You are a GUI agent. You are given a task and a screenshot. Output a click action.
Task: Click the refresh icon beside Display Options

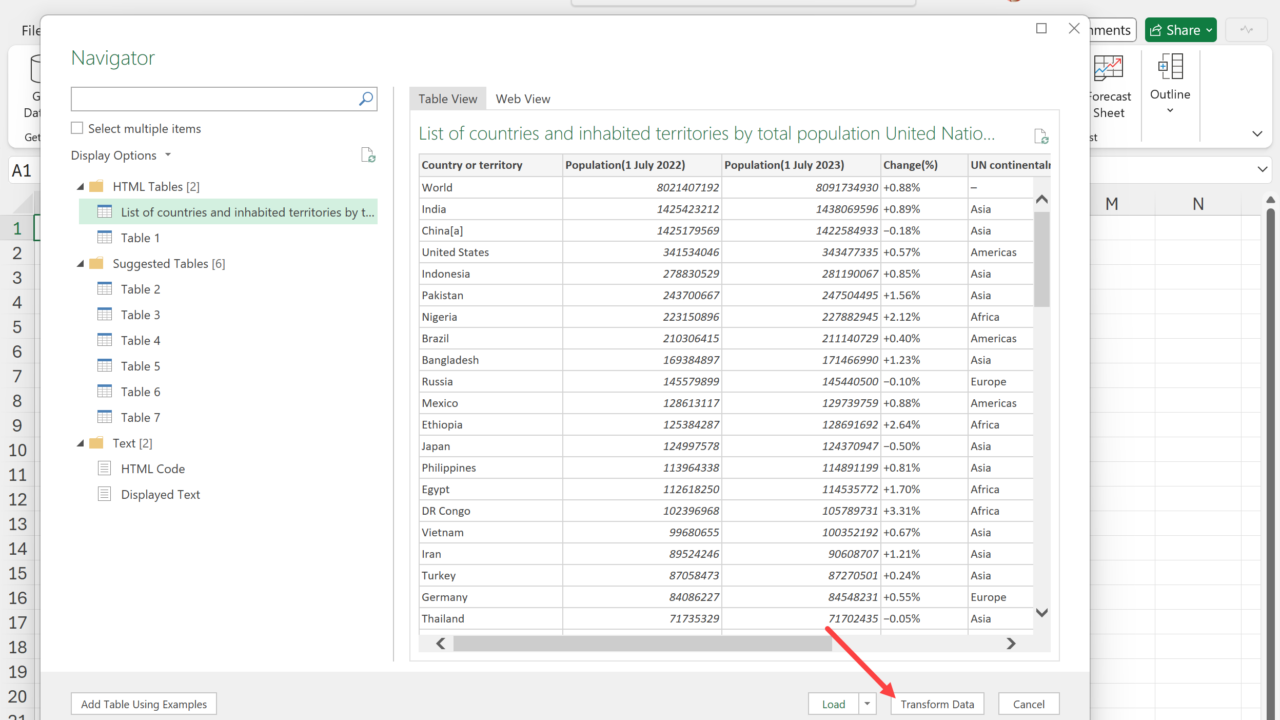[x=368, y=155]
